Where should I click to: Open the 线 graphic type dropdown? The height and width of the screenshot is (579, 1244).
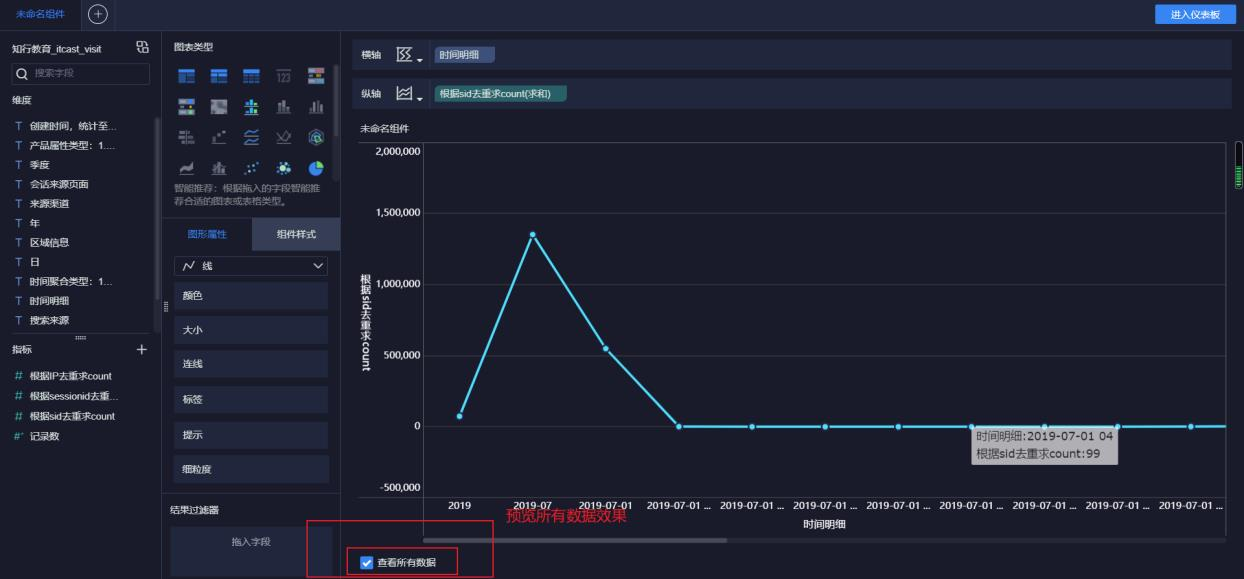click(x=251, y=266)
